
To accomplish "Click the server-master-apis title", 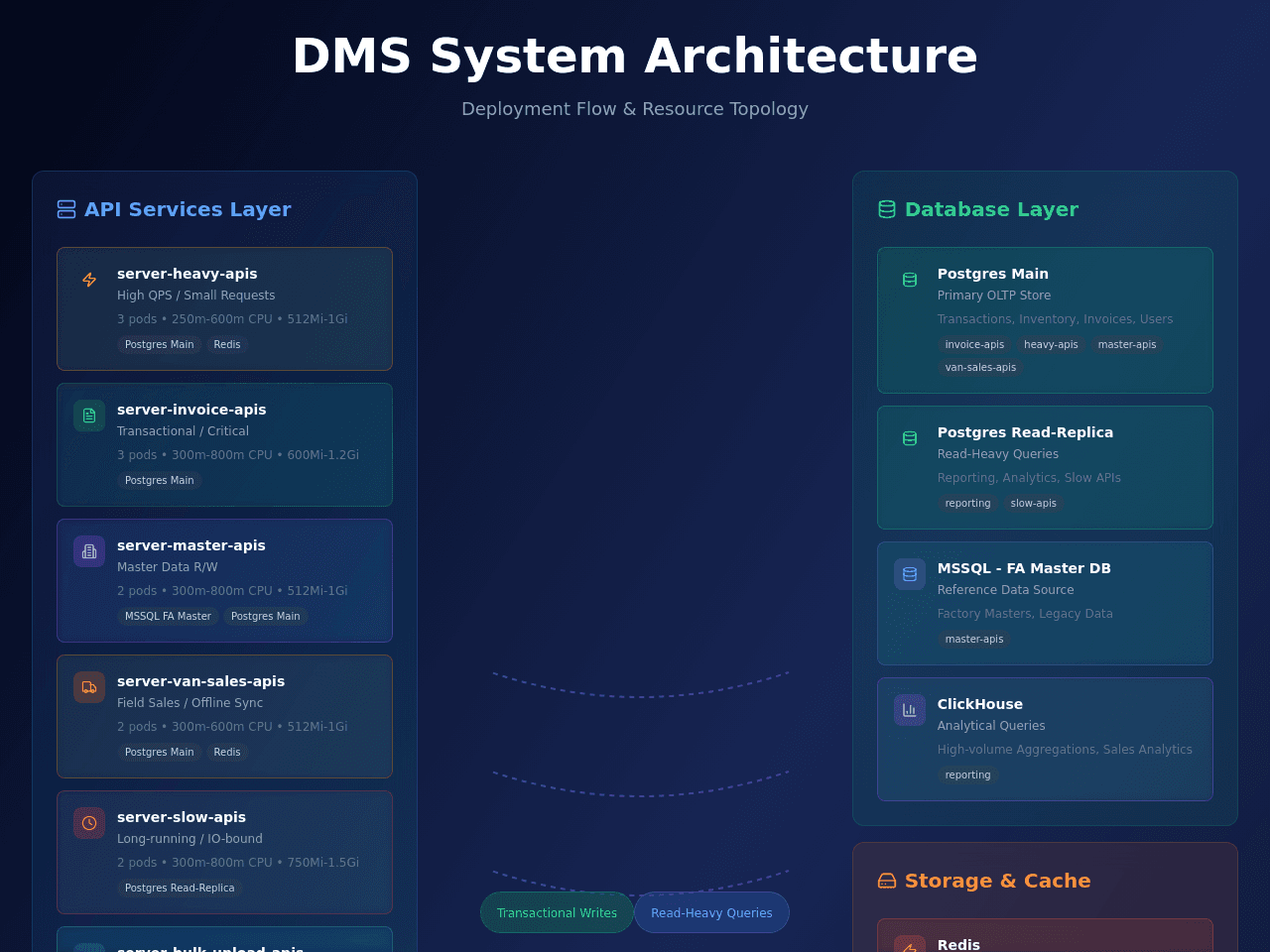I will click(191, 545).
